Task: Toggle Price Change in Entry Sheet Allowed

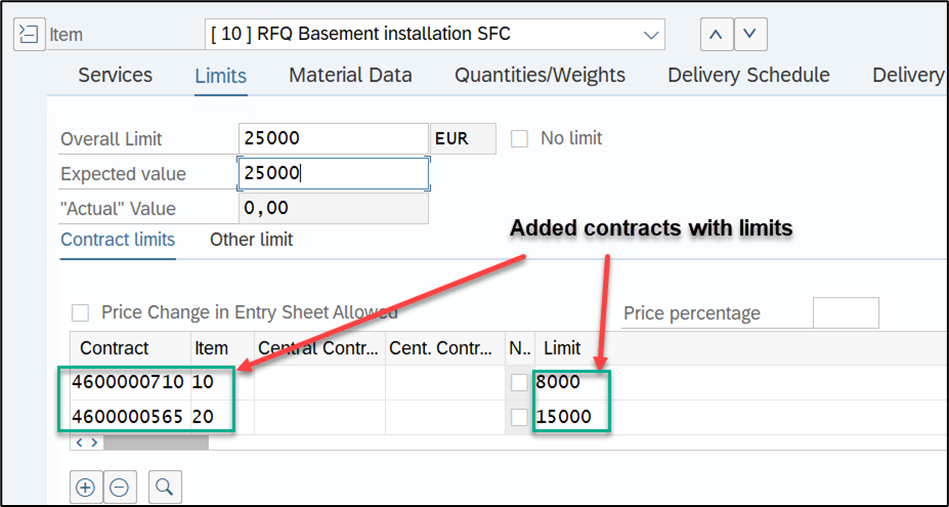Action: coord(81,313)
